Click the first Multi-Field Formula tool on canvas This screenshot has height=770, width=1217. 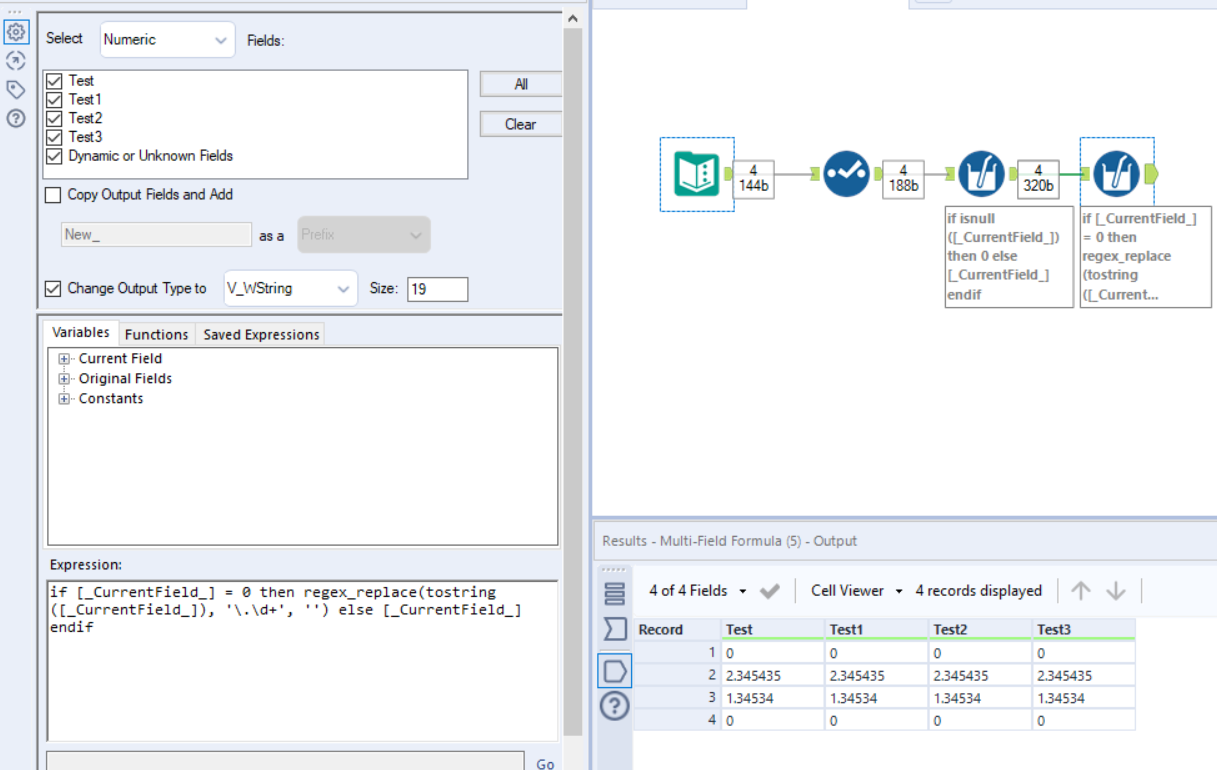pyautogui.click(x=981, y=172)
